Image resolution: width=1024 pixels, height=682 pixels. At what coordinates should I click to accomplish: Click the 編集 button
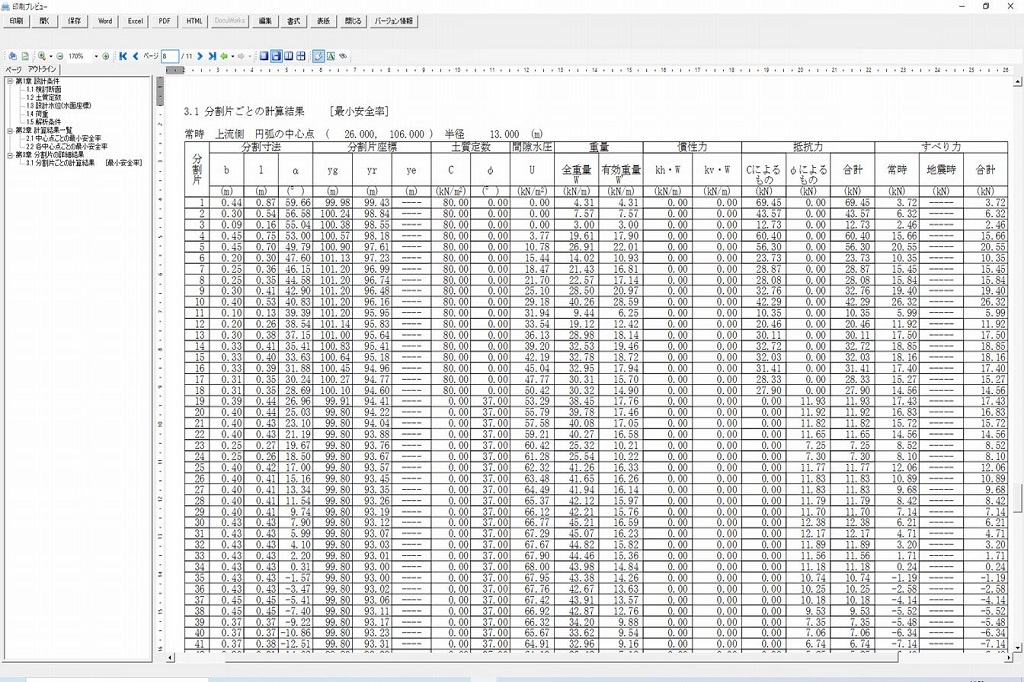click(x=265, y=21)
